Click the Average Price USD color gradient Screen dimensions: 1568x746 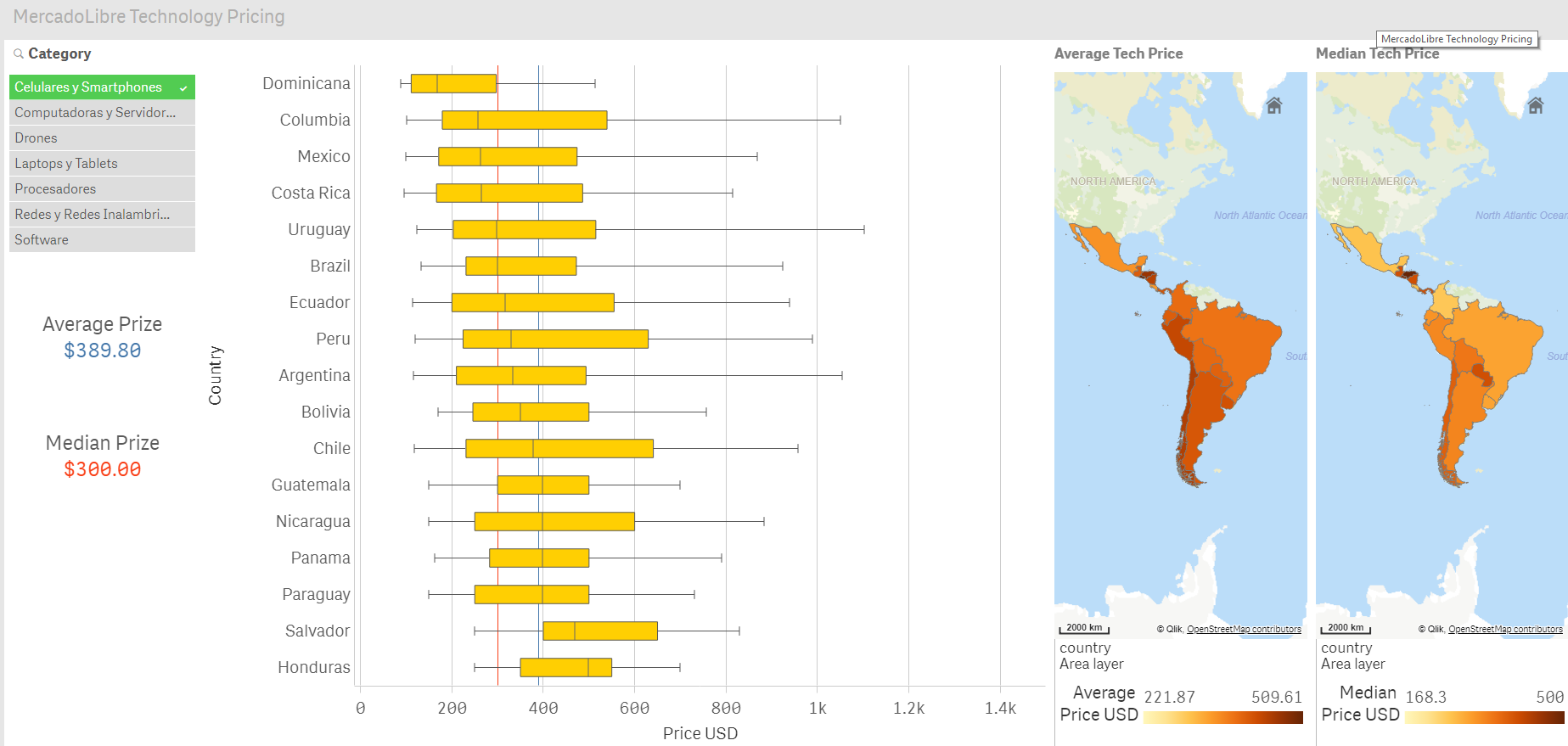coord(1222,718)
